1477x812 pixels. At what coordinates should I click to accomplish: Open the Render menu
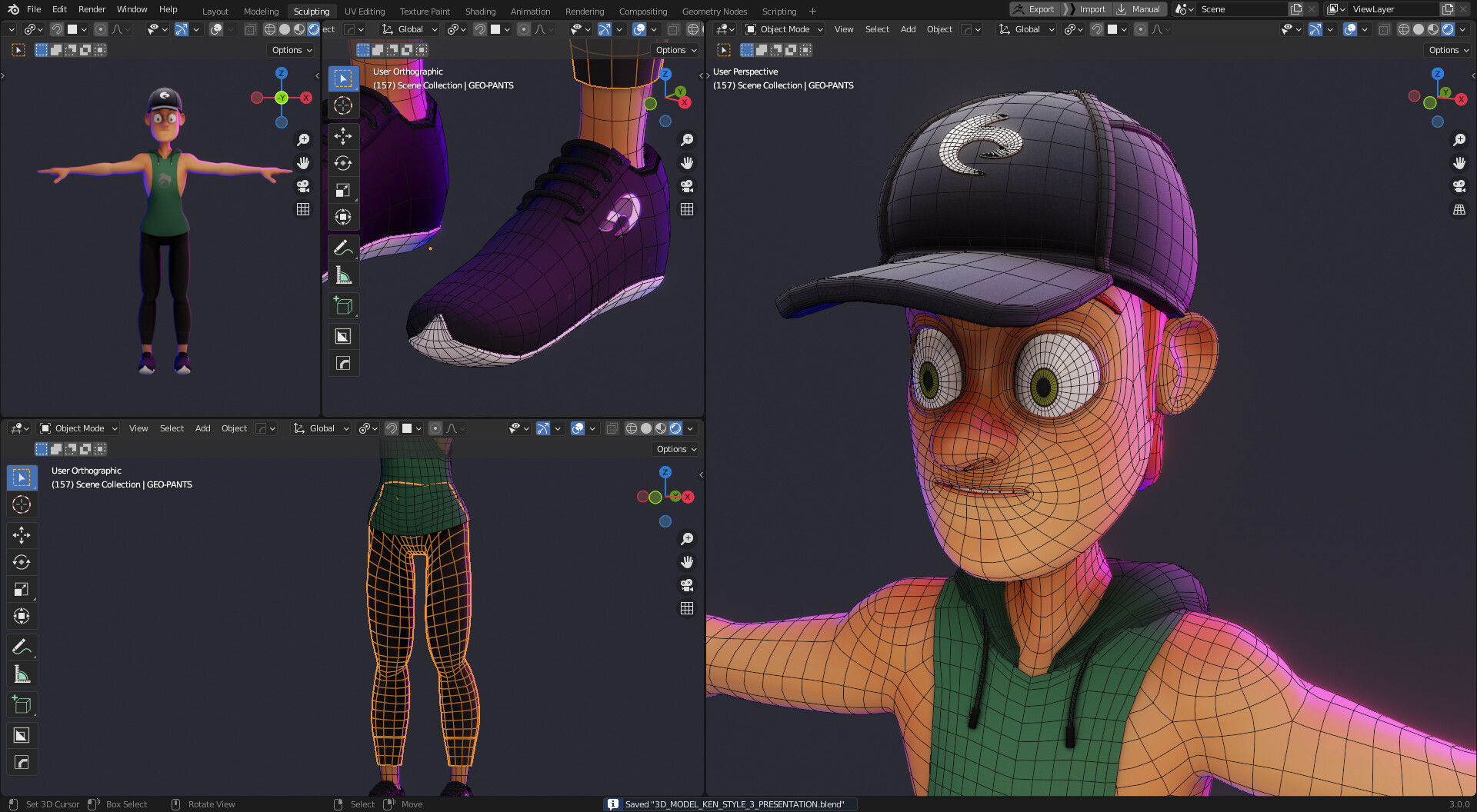[x=92, y=9]
